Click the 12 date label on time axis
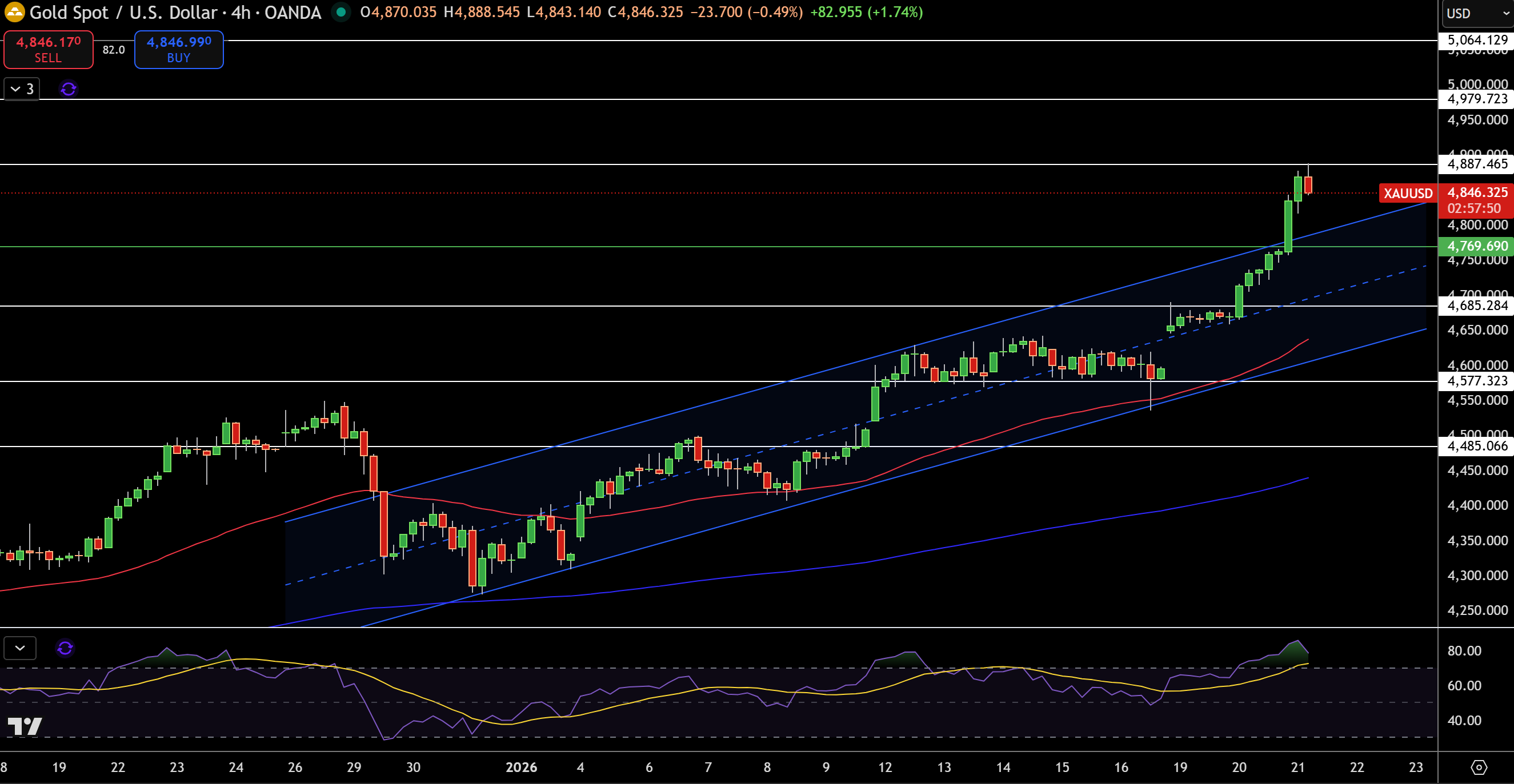The image size is (1514, 784). [x=884, y=767]
